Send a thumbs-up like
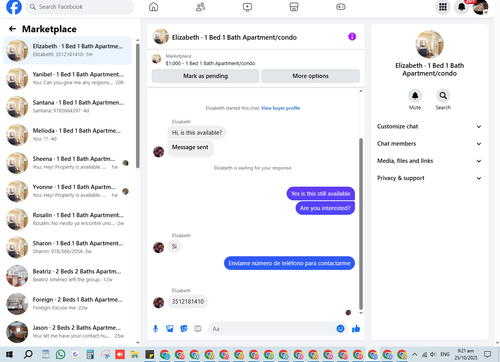 coord(356,329)
